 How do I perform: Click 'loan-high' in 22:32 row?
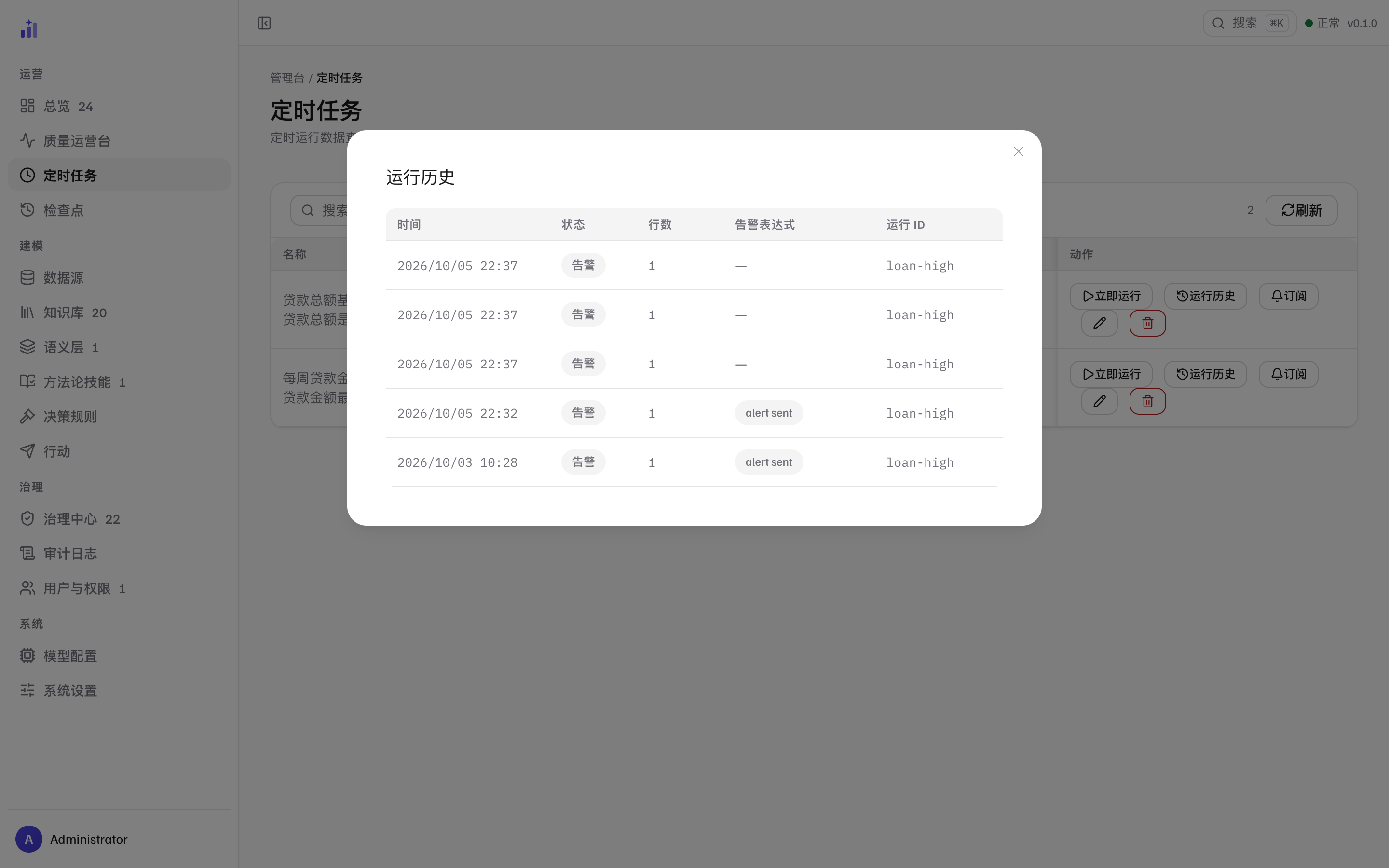(x=920, y=413)
